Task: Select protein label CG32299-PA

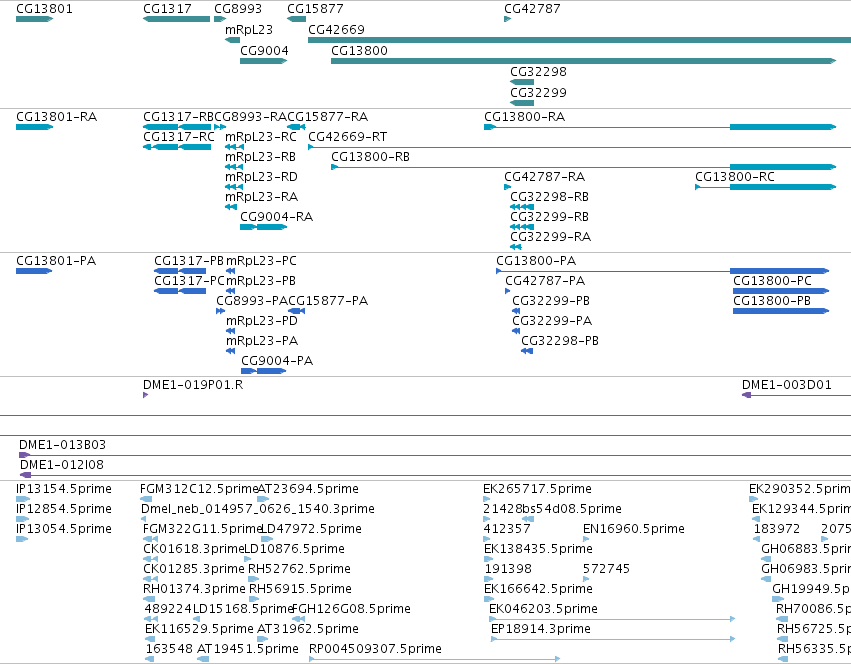Action: [552, 321]
